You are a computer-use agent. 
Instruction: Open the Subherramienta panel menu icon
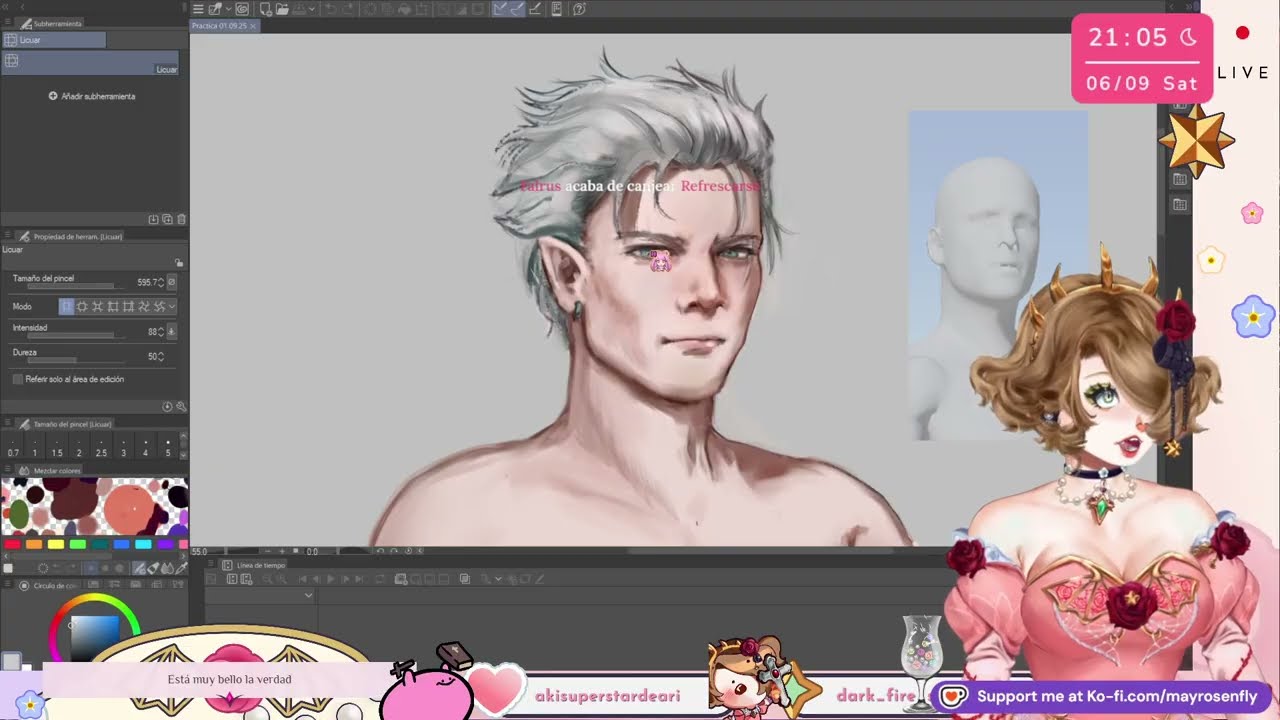(x=9, y=23)
